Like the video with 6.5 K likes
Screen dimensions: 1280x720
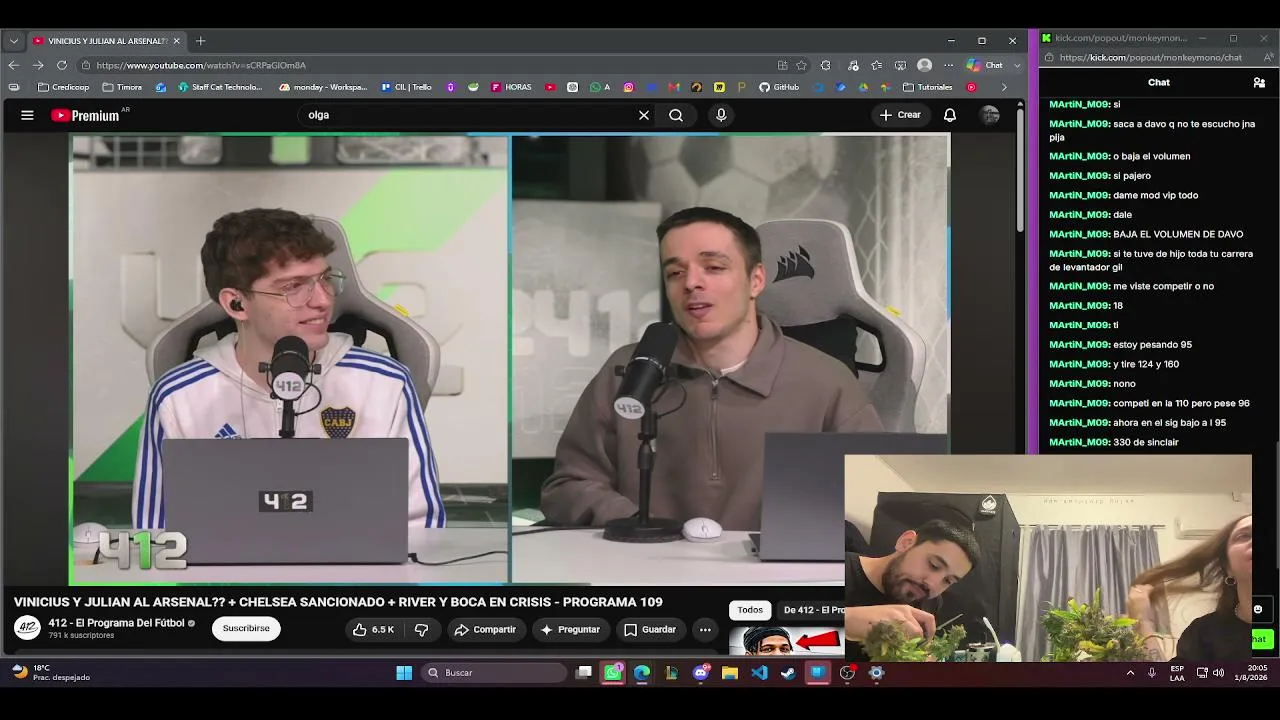(373, 630)
